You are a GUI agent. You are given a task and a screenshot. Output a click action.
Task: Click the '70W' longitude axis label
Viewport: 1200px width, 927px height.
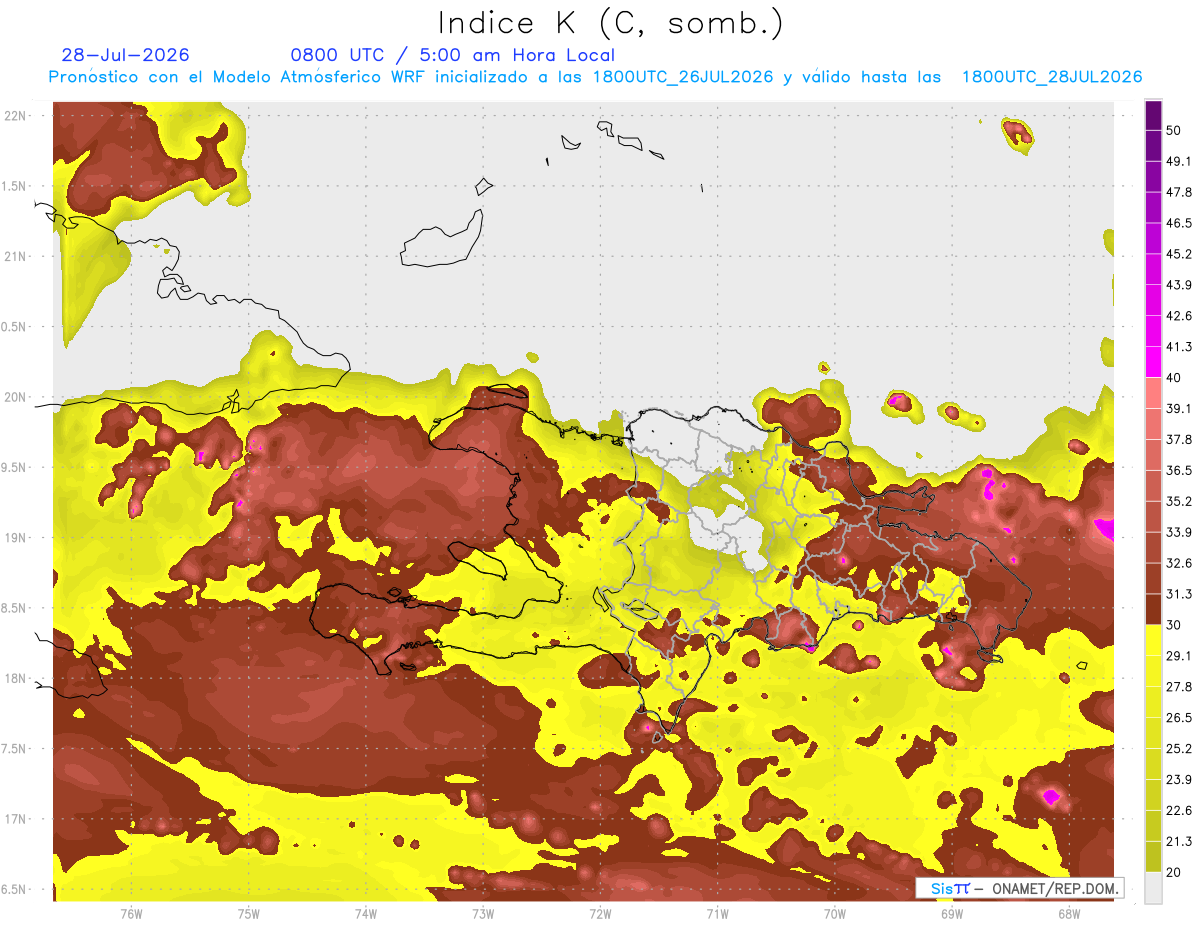coord(835,913)
